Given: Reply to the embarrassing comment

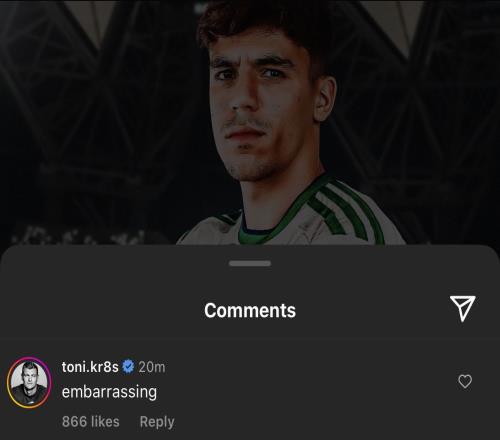Looking at the screenshot, I should [x=157, y=422].
